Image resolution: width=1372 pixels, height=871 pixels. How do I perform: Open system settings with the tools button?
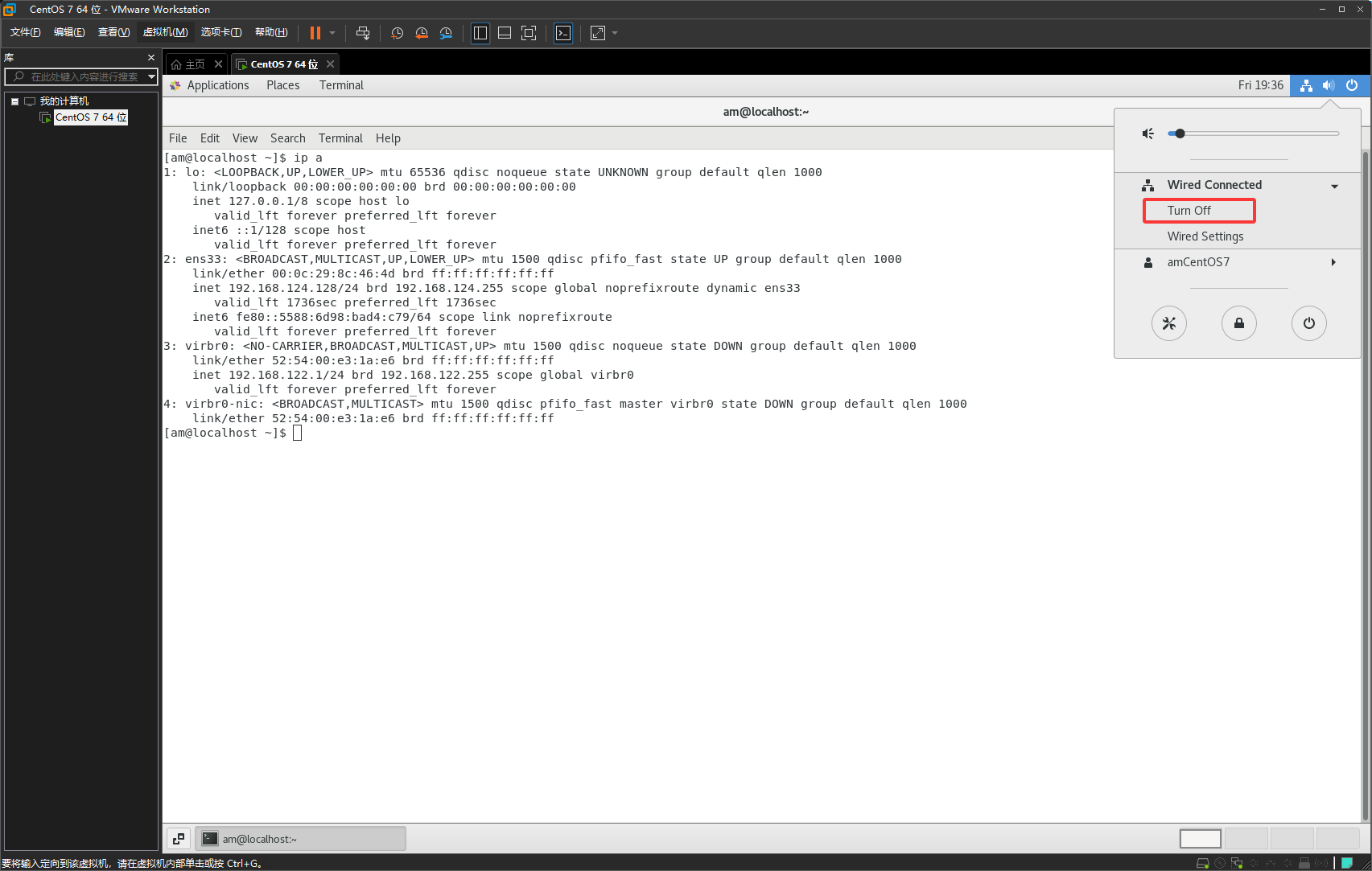pos(1169,323)
